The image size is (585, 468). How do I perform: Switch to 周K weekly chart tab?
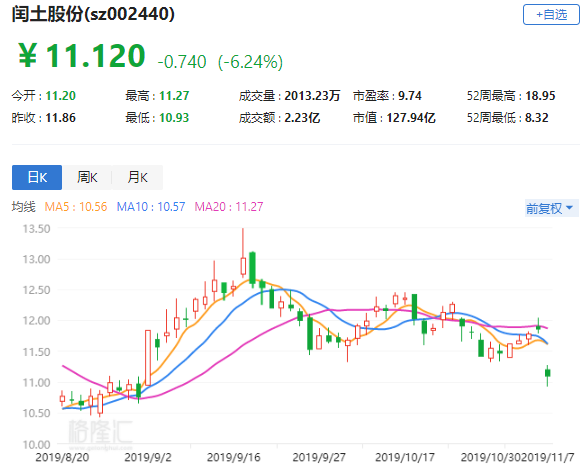(x=87, y=177)
